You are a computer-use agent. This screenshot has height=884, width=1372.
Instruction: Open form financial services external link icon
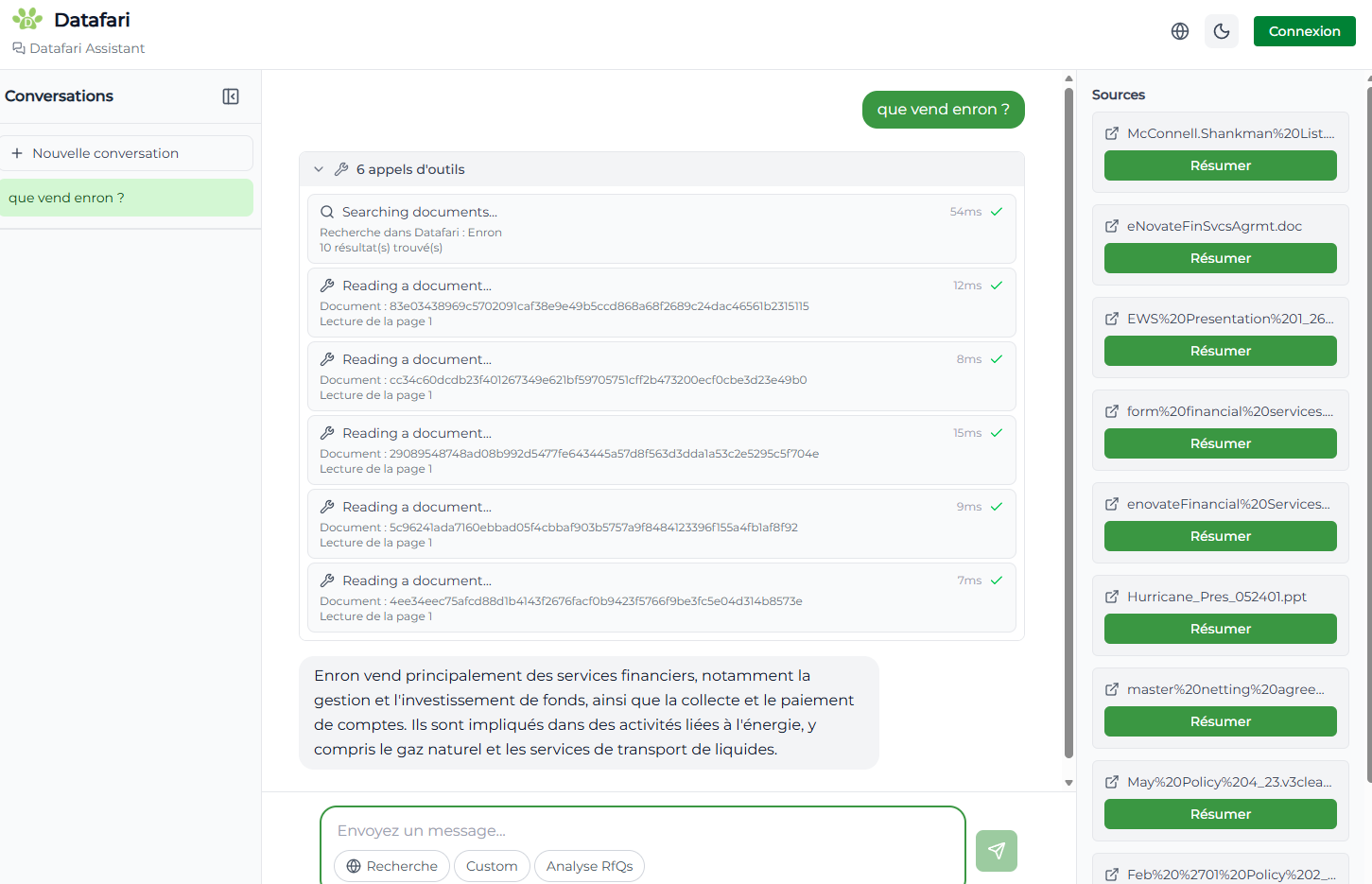click(1112, 411)
